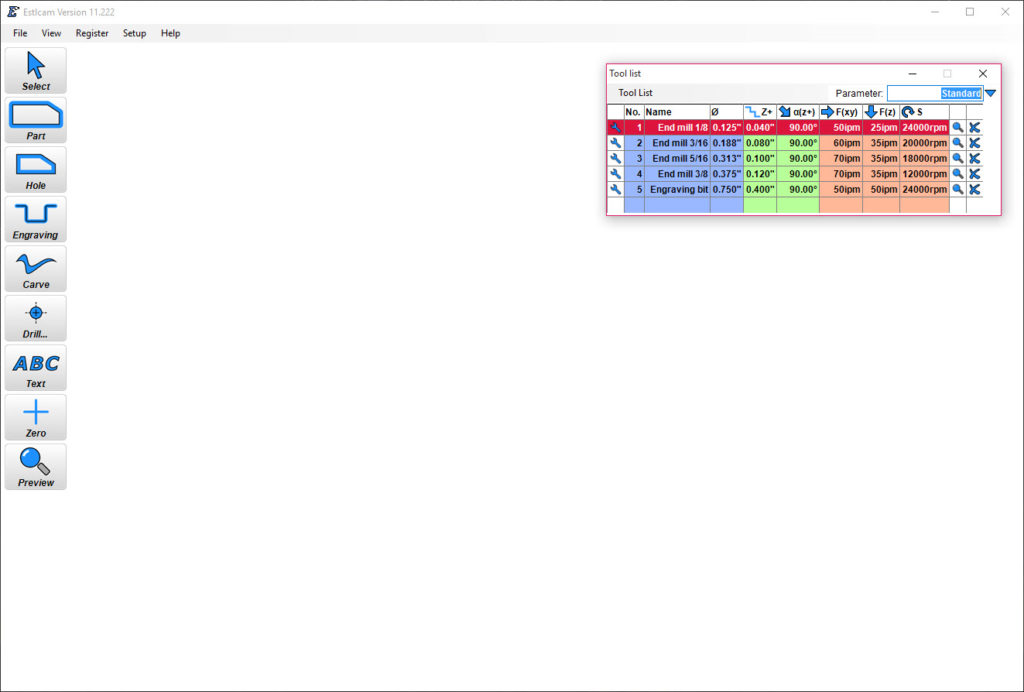Minimize the Tool list window

tap(912, 74)
